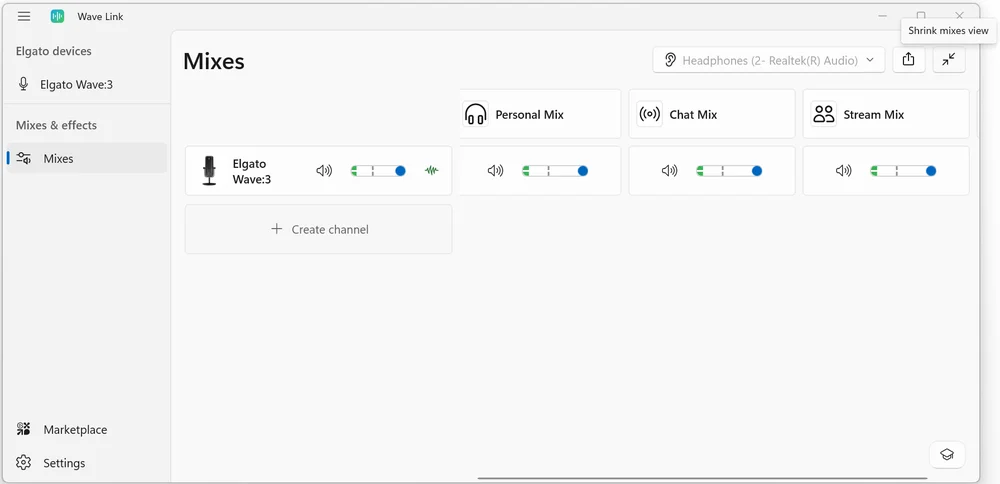The height and width of the screenshot is (484, 1000).
Task: Select Elgato Wave:3 device in sidebar
Action: pyautogui.click(x=85, y=84)
